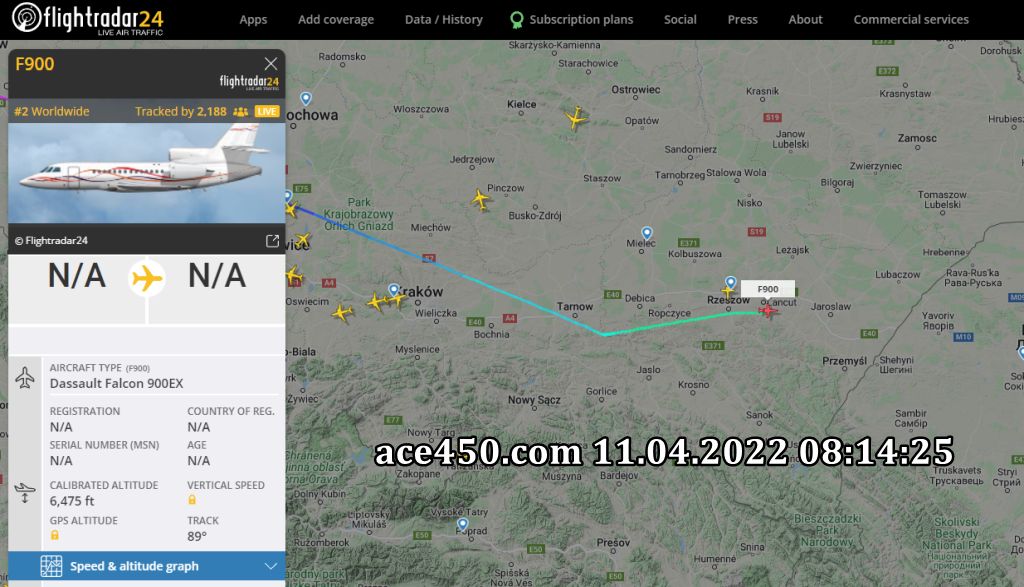Click locked GPS Altitude padlock icon

[x=55, y=535]
